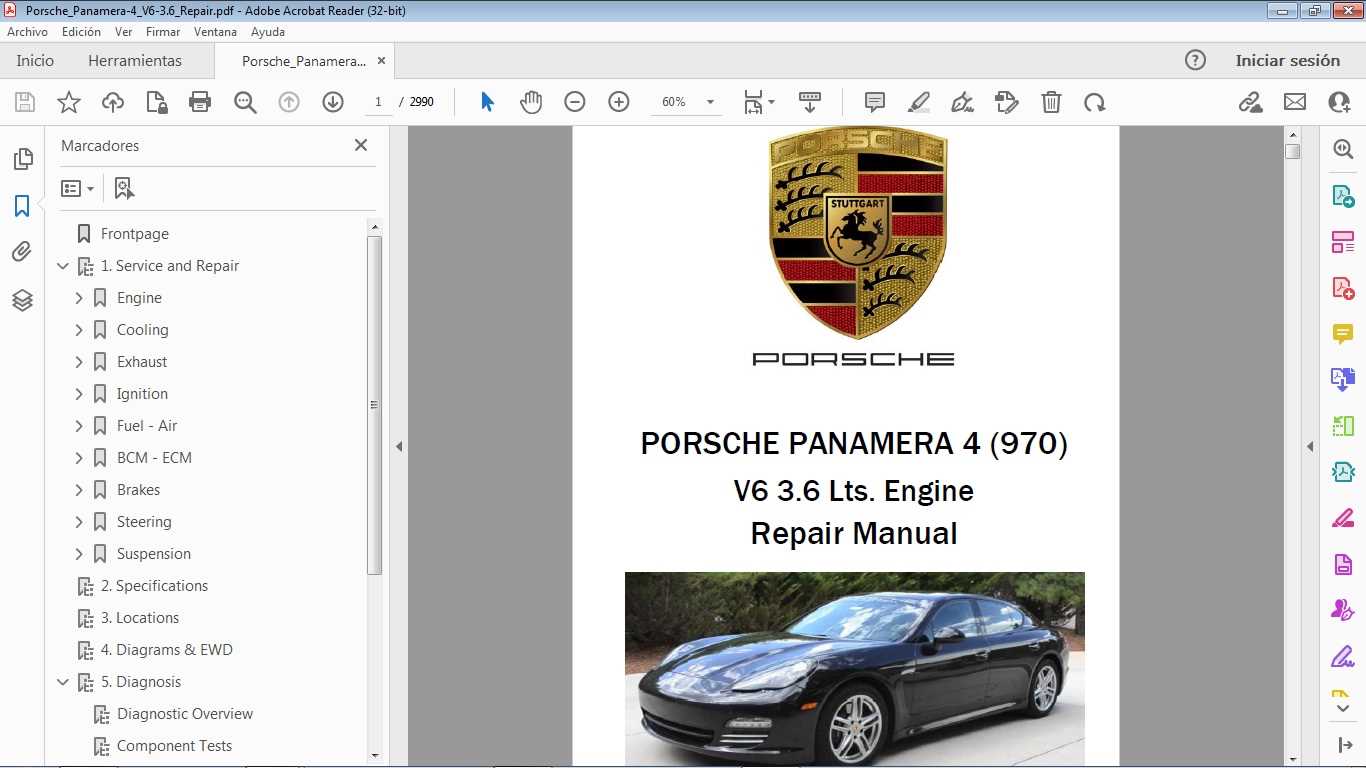The height and width of the screenshot is (768, 1366).
Task: Open the Edición menu
Action: tap(81, 32)
